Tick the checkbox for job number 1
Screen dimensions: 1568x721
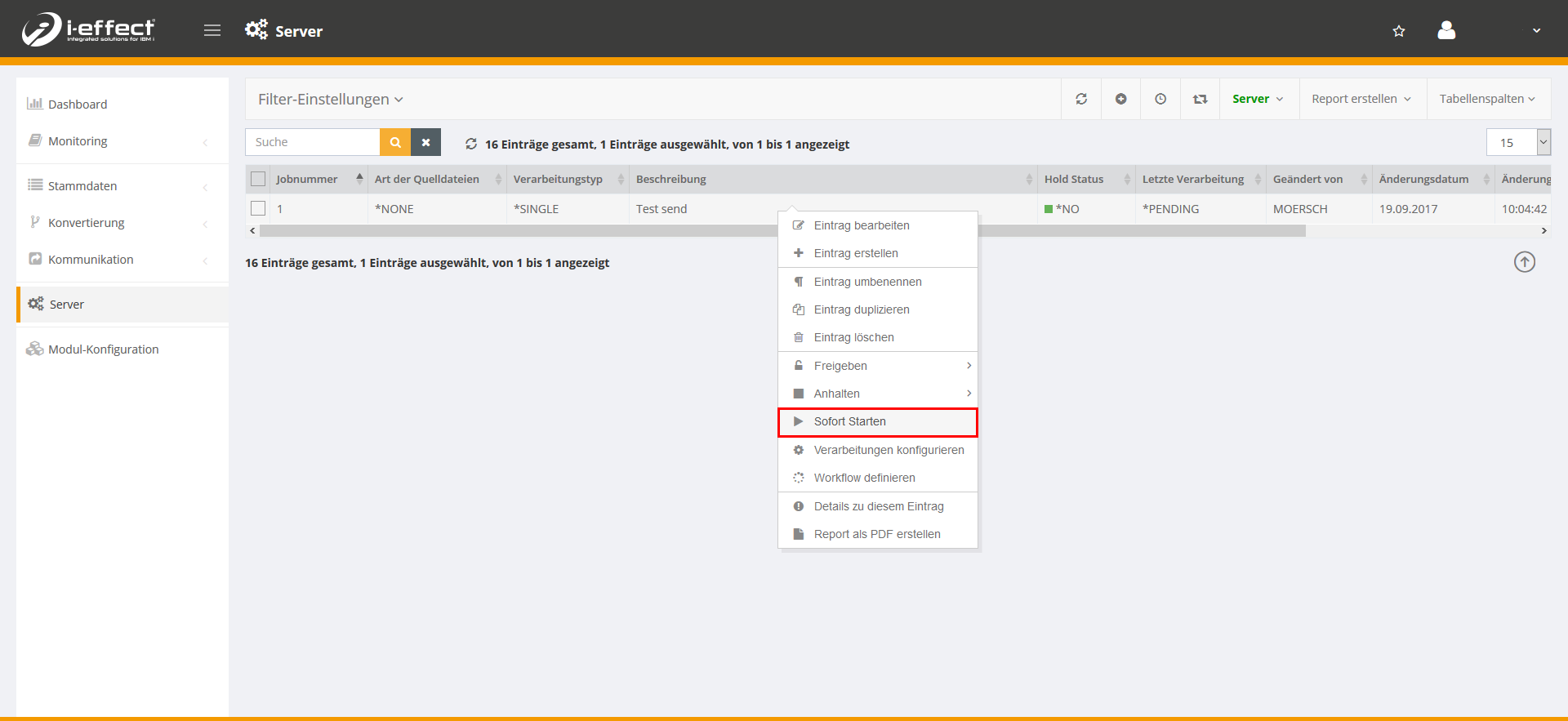click(x=258, y=209)
